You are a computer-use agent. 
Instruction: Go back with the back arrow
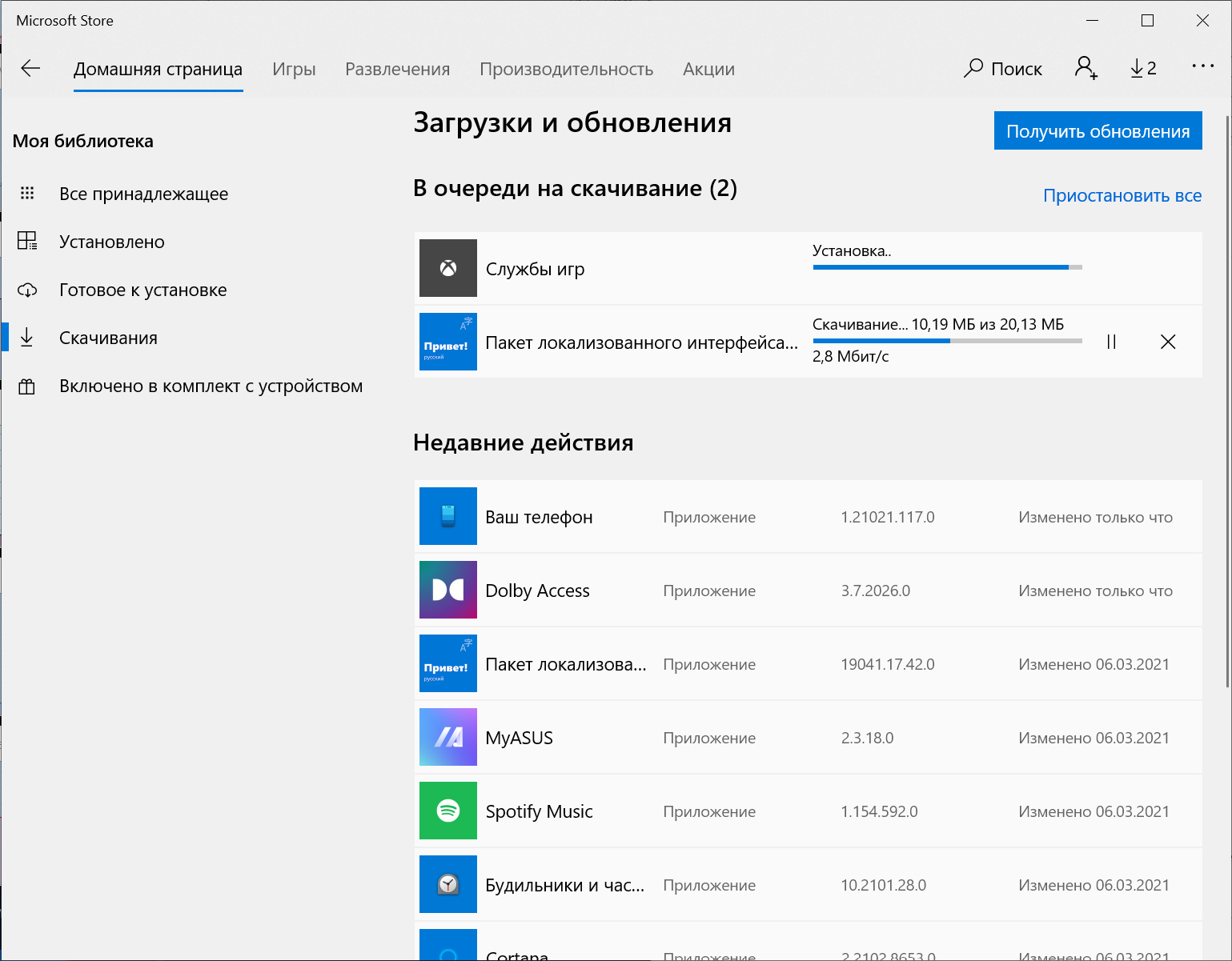tap(30, 68)
